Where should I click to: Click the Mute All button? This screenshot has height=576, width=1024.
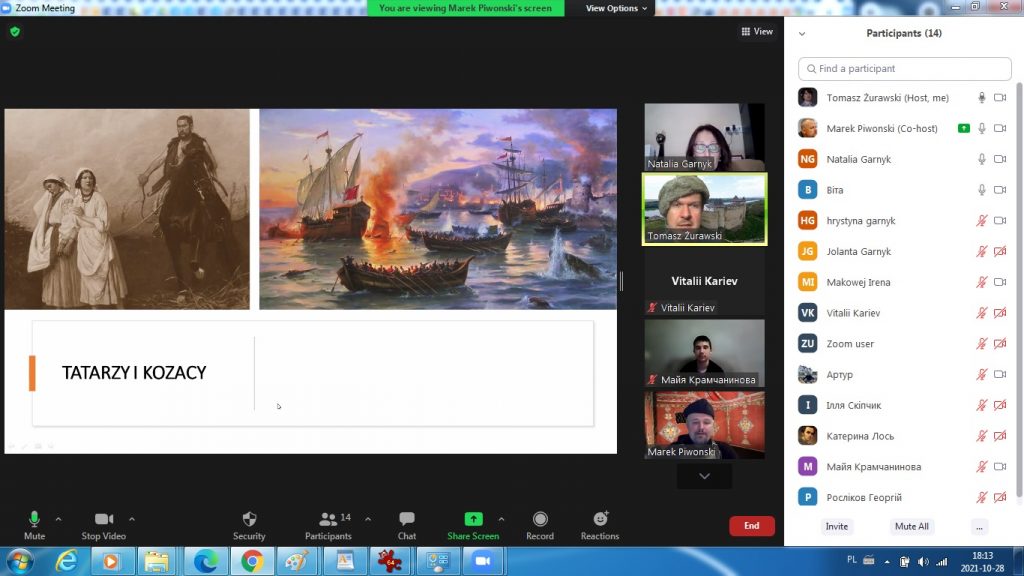click(911, 526)
